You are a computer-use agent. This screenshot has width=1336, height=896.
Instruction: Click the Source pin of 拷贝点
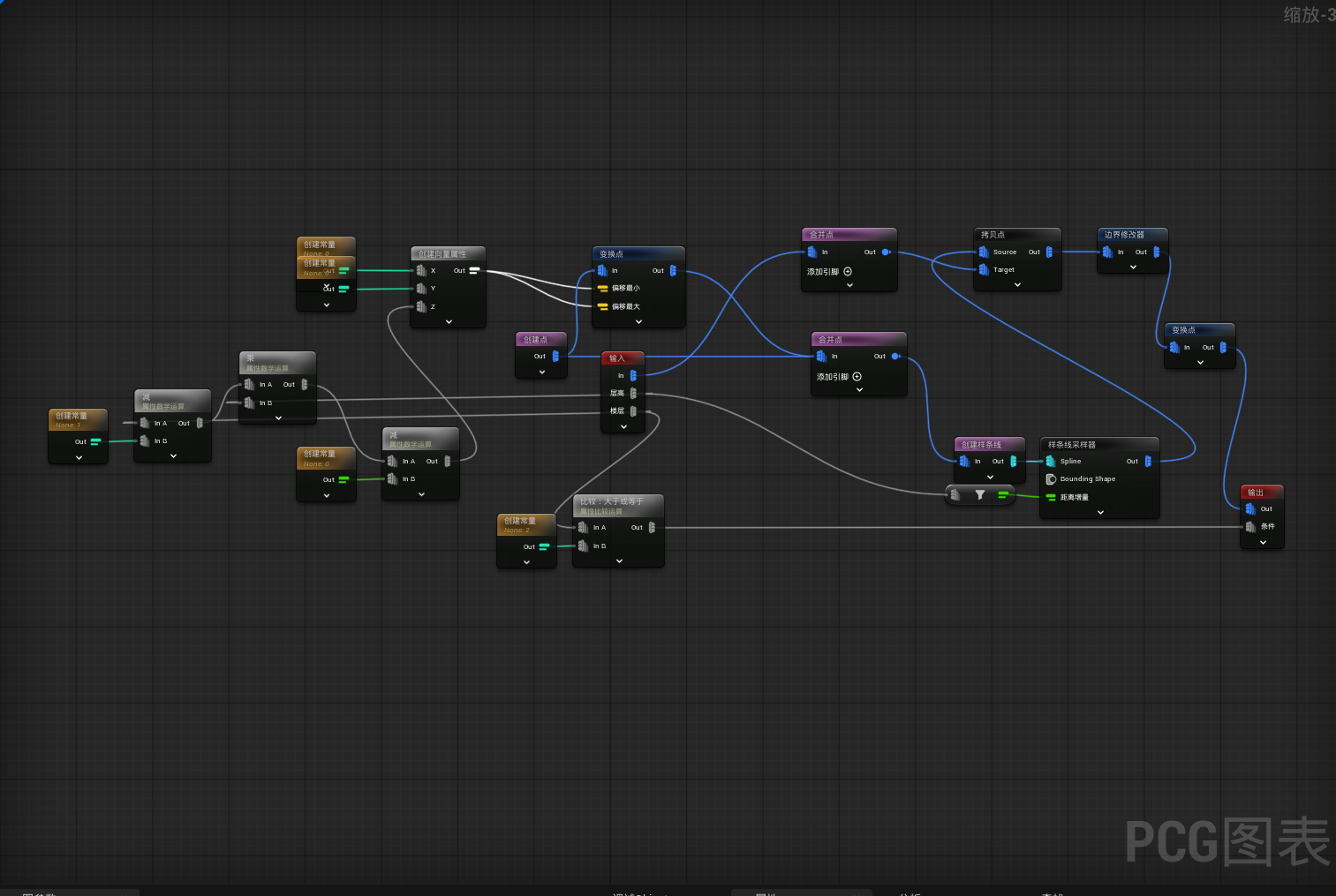click(984, 252)
